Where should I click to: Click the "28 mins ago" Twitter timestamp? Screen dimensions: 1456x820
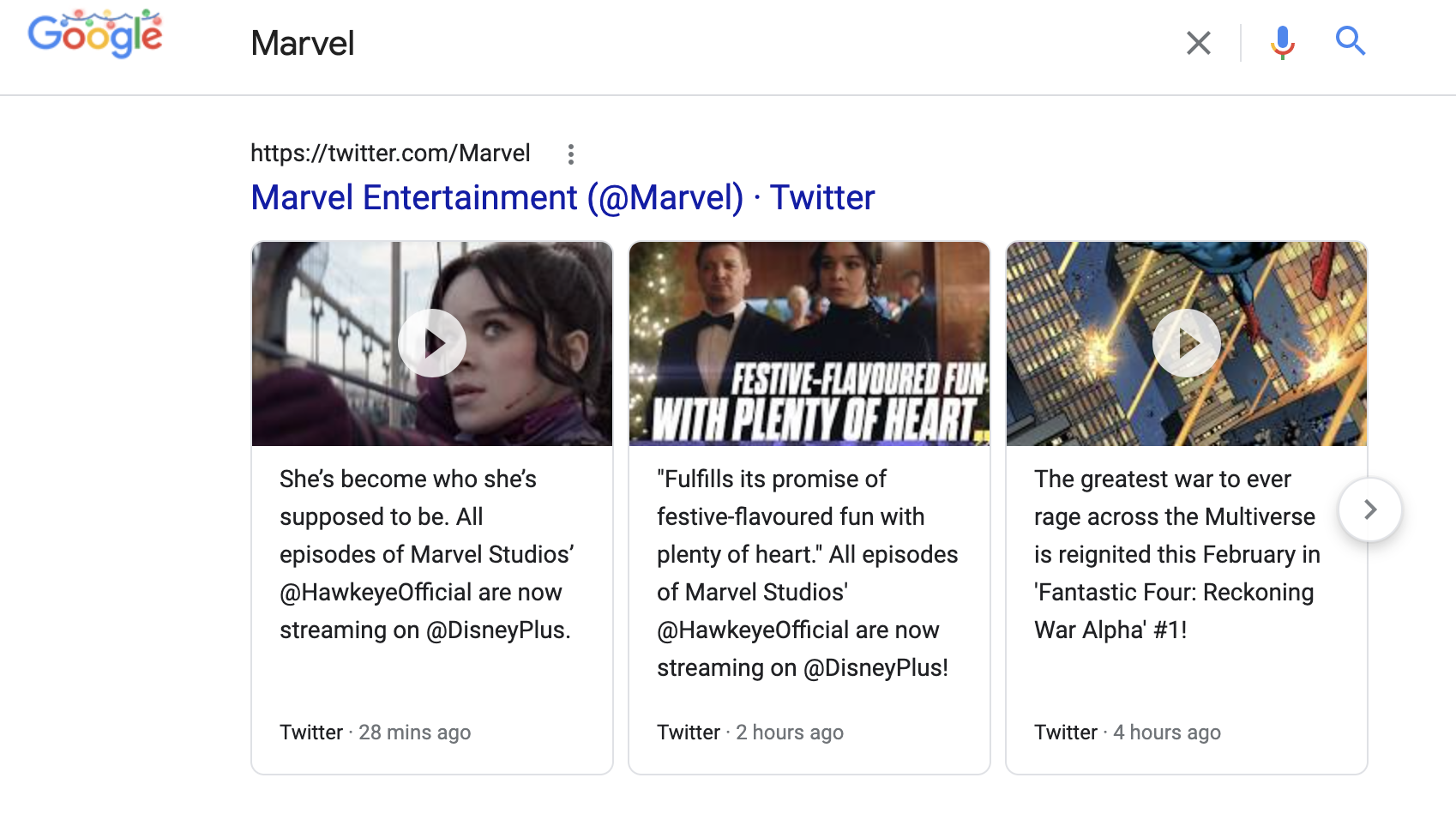[x=414, y=733]
